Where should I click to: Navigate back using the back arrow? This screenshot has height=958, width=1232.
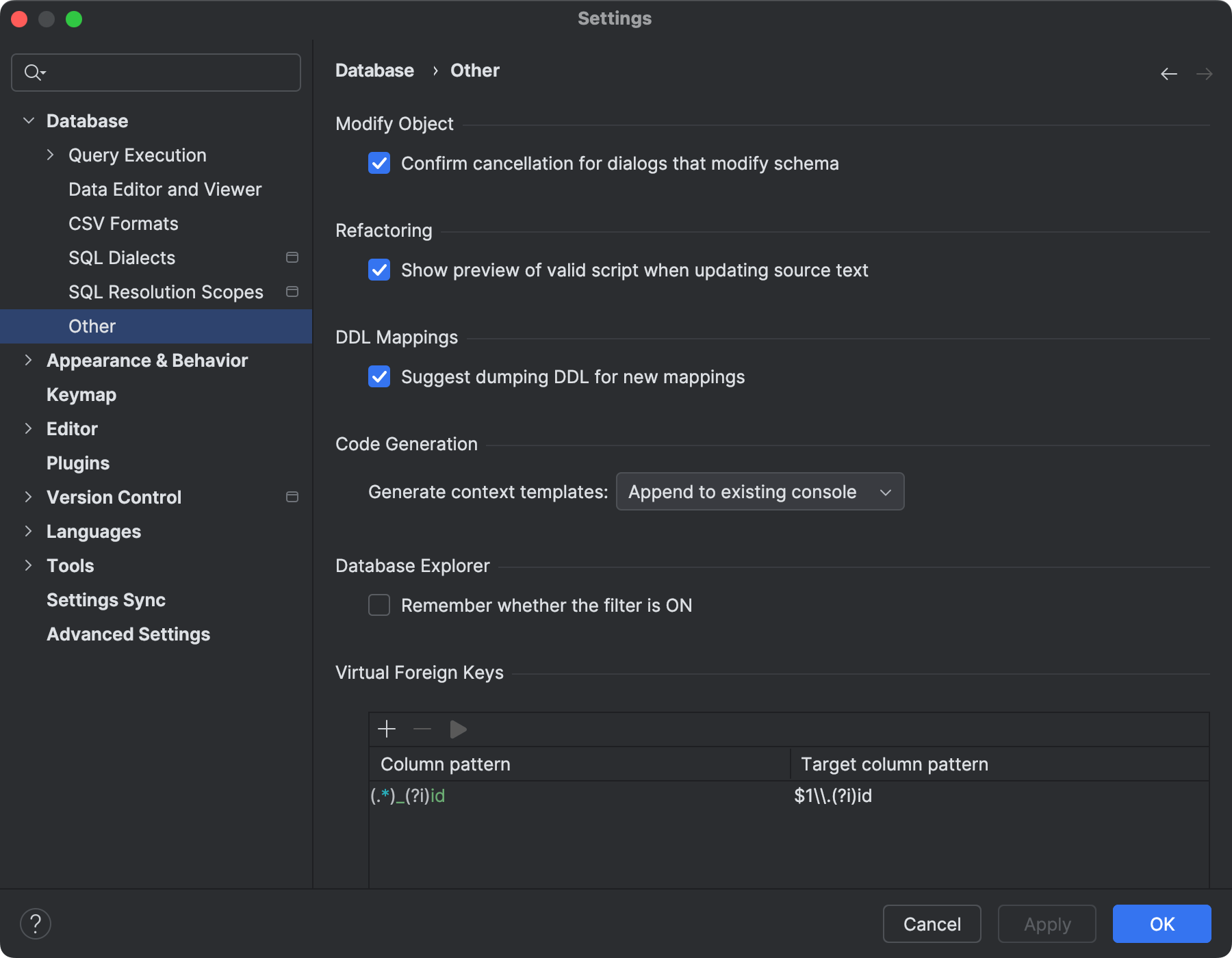click(1168, 73)
